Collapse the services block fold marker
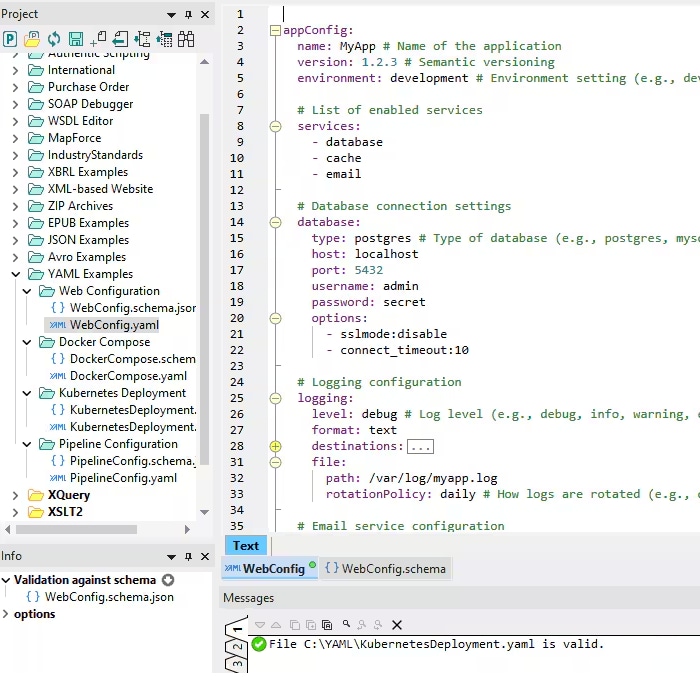The width and height of the screenshot is (700, 690). (276, 126)
